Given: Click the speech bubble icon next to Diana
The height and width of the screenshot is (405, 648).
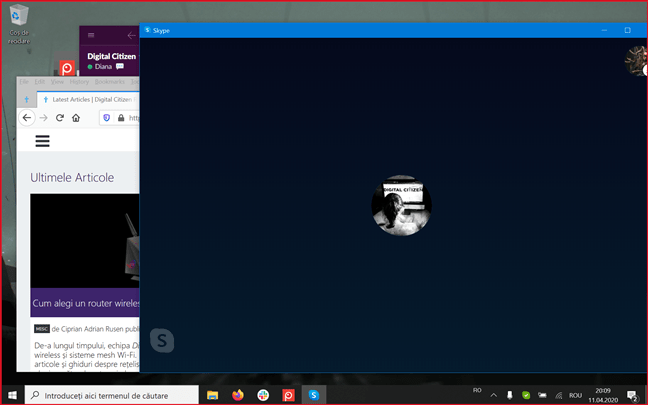Looking at the screenshot, I should click(x=120, y=67).
